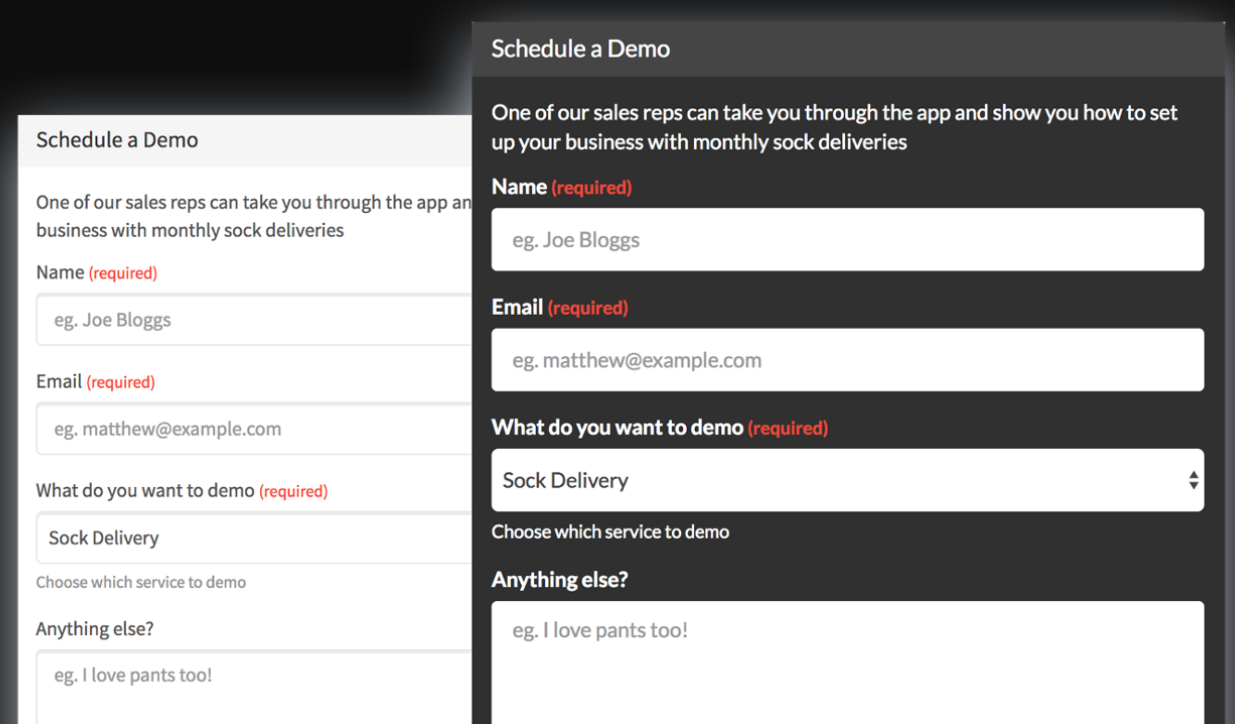Click the Email label in light form
The width and height of the screenshot is (1235, 724).
coord(59,381)
